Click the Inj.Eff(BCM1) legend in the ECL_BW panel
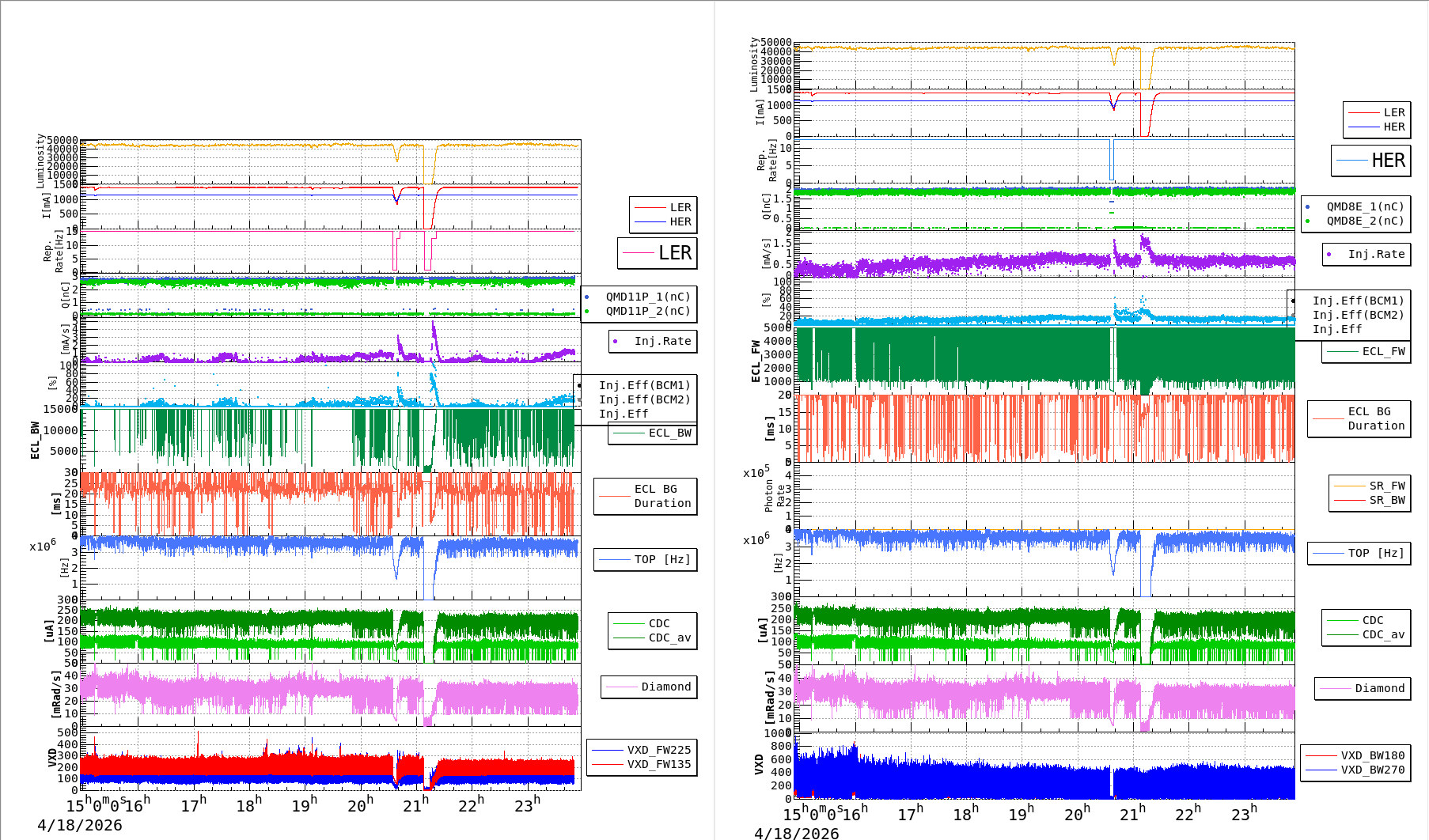1429x840 pixels. 644,385
